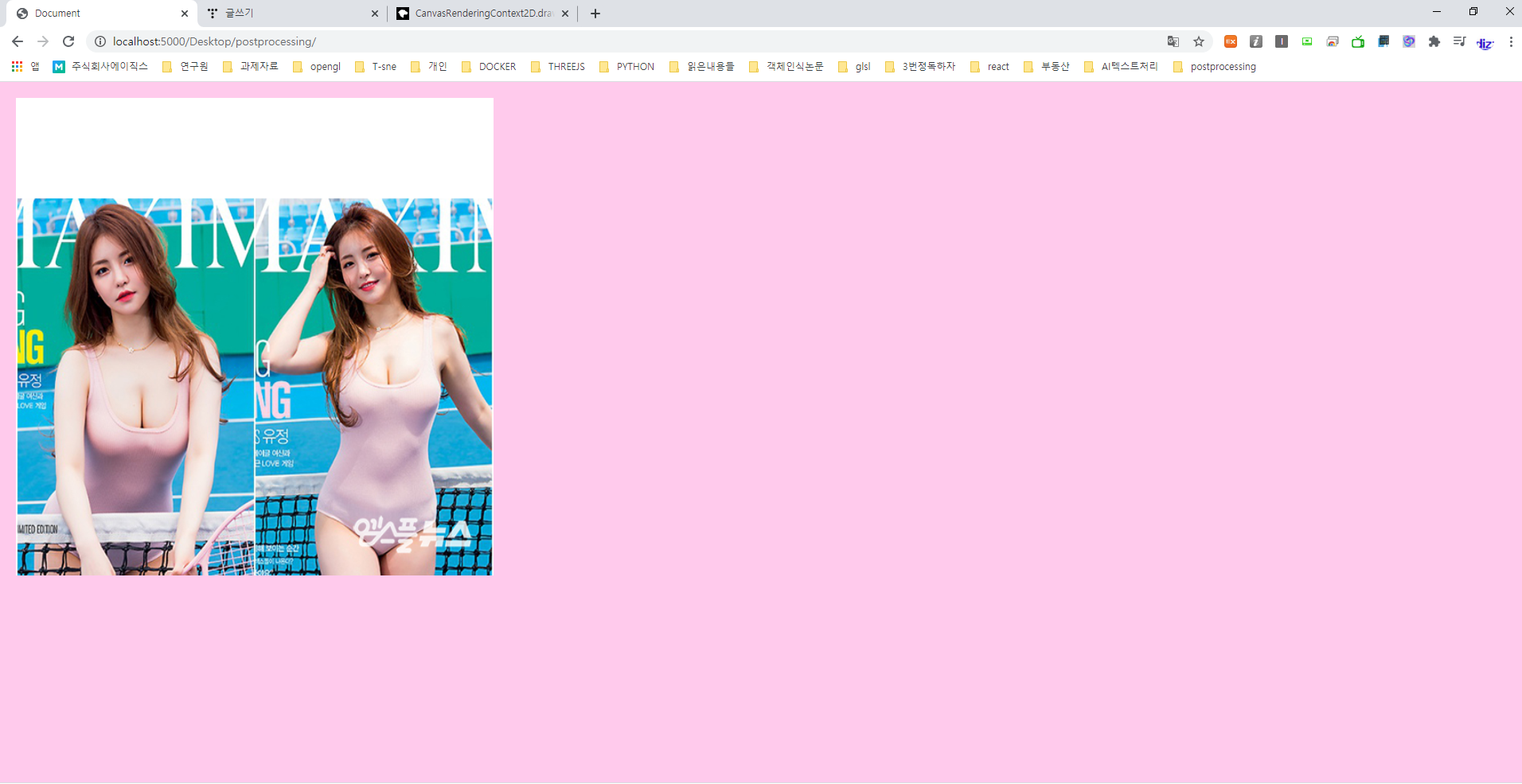The width and height of the screenshot is (1522, 784).
Task: Open the 부동산 bookmark folder
Action: pos(1047,67)
